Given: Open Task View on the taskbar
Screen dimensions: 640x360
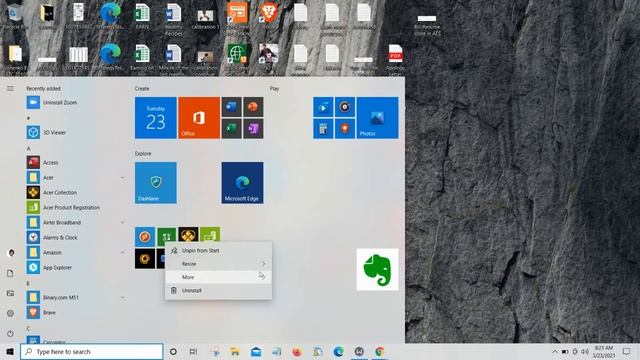Looking at the screenshot, I should tap(193, 351).
